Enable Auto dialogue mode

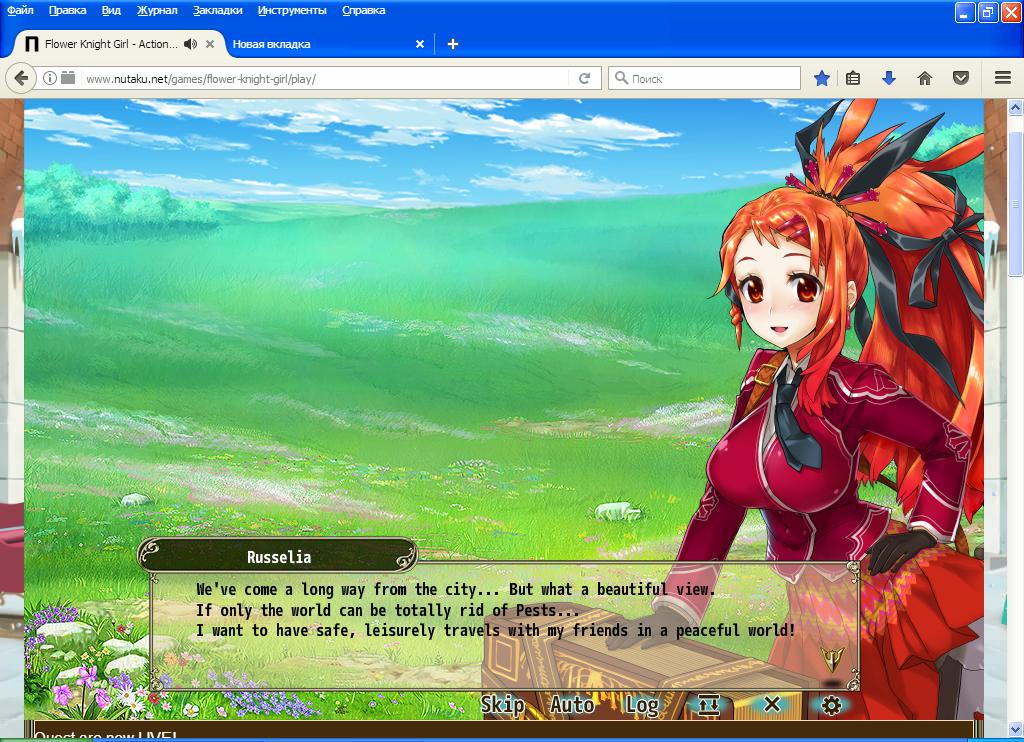point(572,705)
